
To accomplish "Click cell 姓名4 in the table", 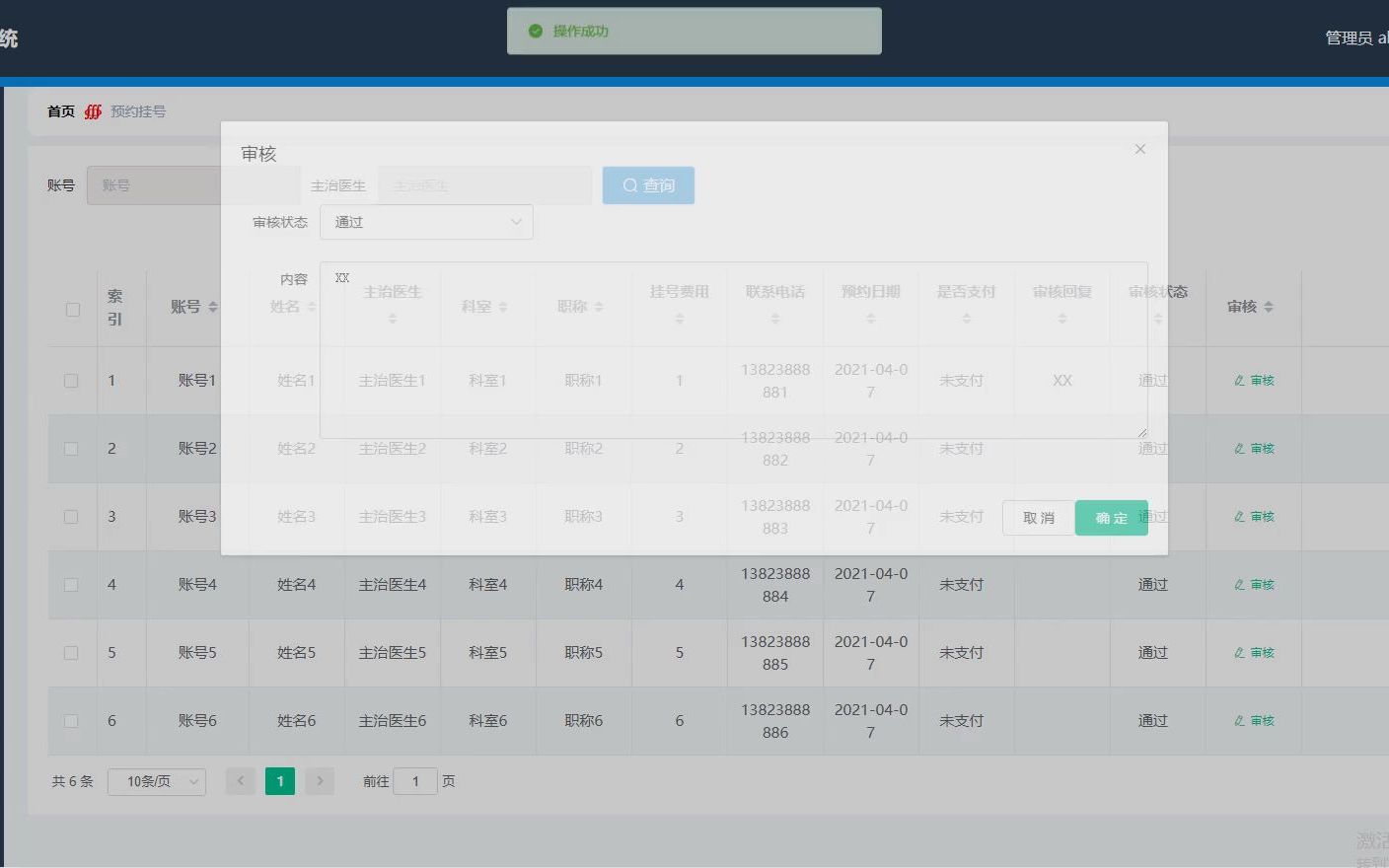I will pos(297,585).
